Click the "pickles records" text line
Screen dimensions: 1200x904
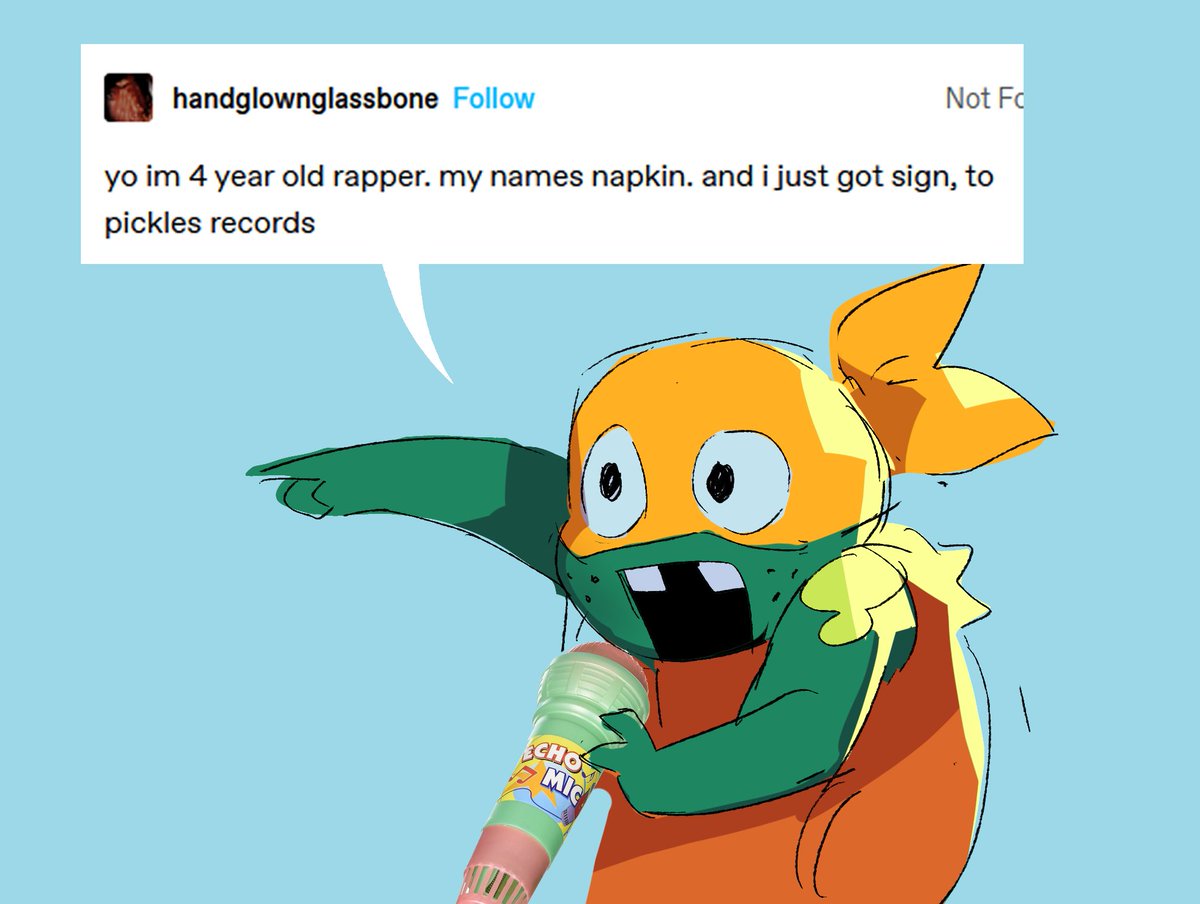[209, 222]
